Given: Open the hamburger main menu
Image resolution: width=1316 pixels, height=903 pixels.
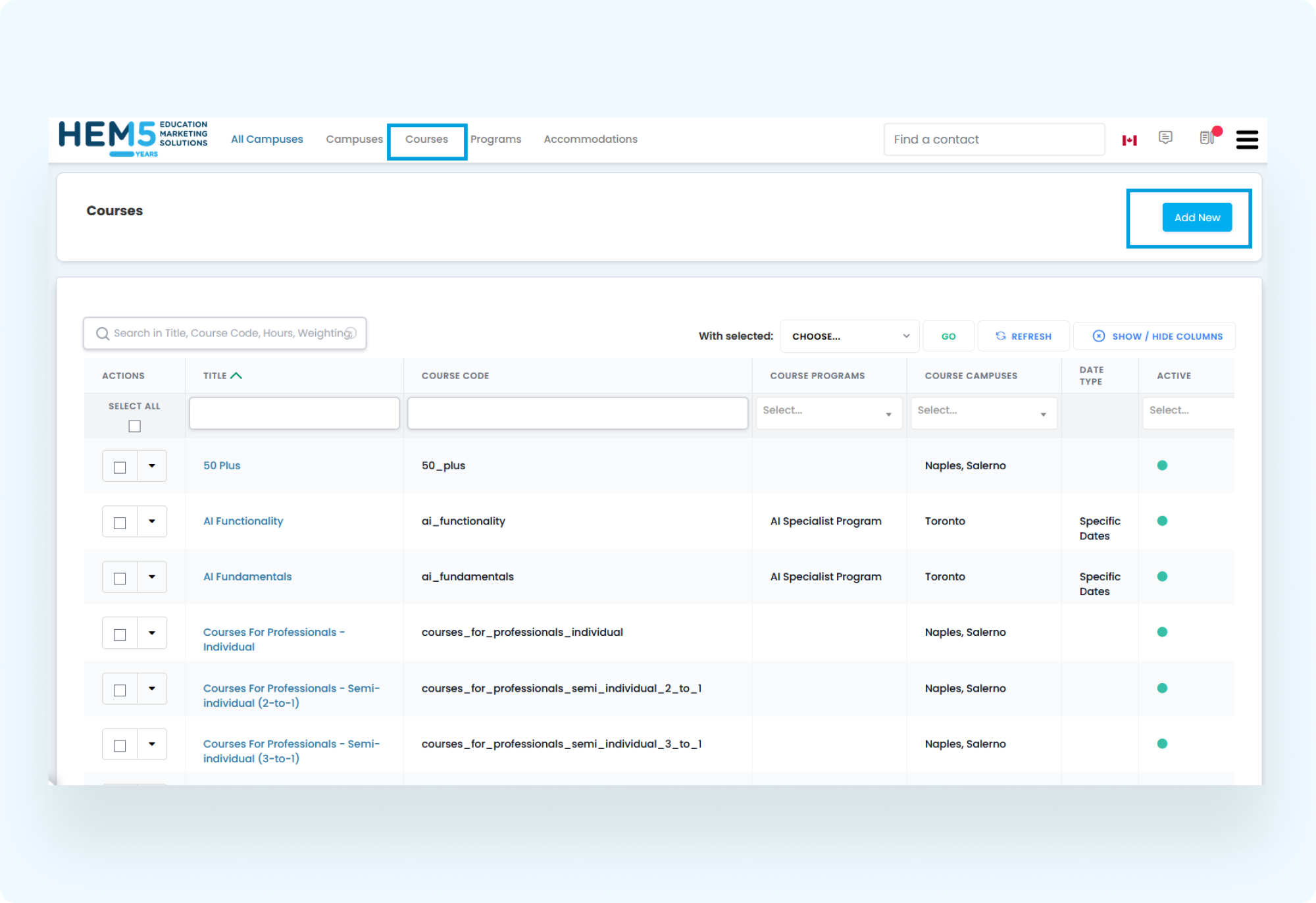Looking at the screenshot, I should pyautogui.click(x=1246, y=140).
